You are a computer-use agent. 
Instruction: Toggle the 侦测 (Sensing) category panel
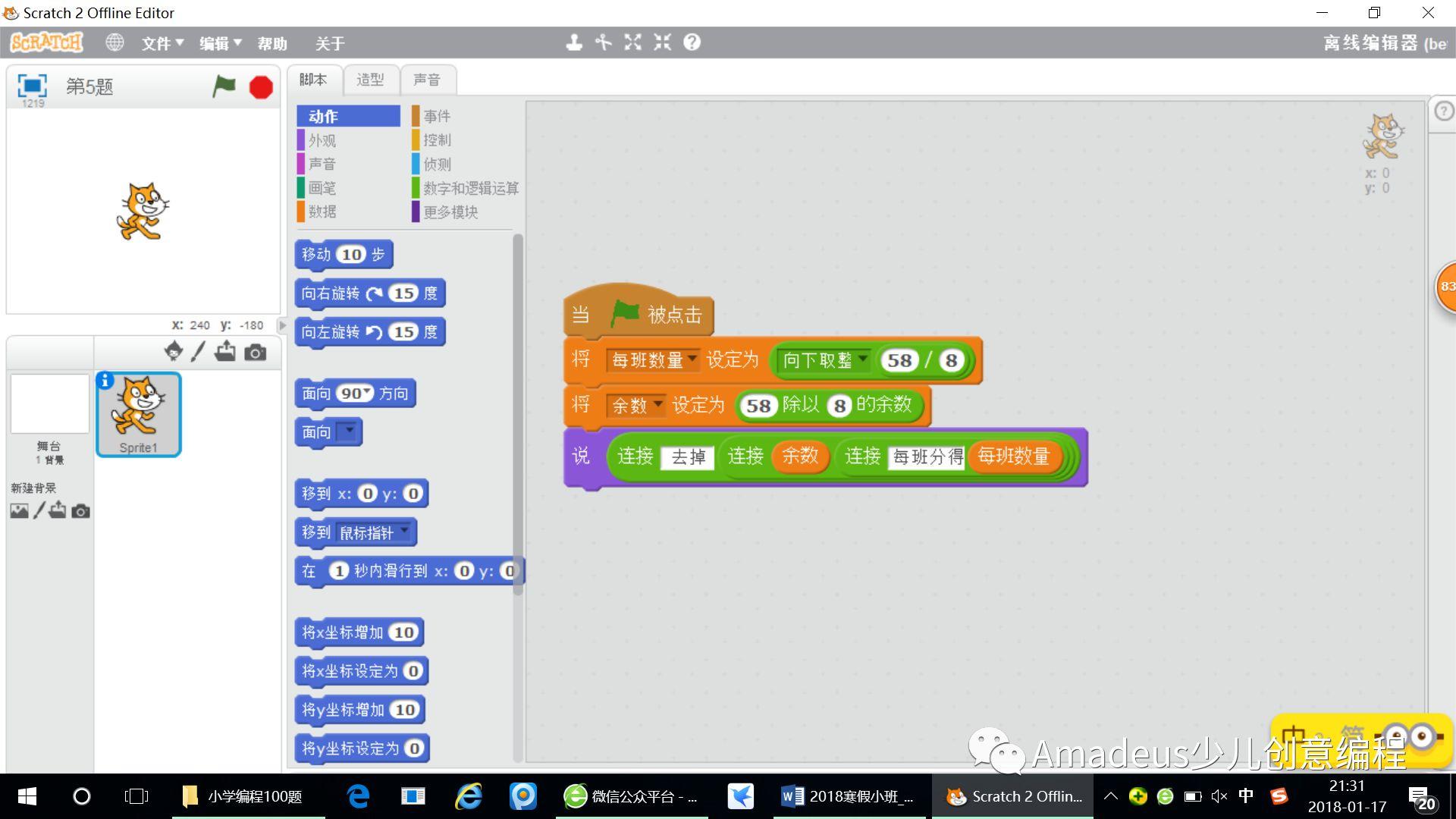(436, 163)
